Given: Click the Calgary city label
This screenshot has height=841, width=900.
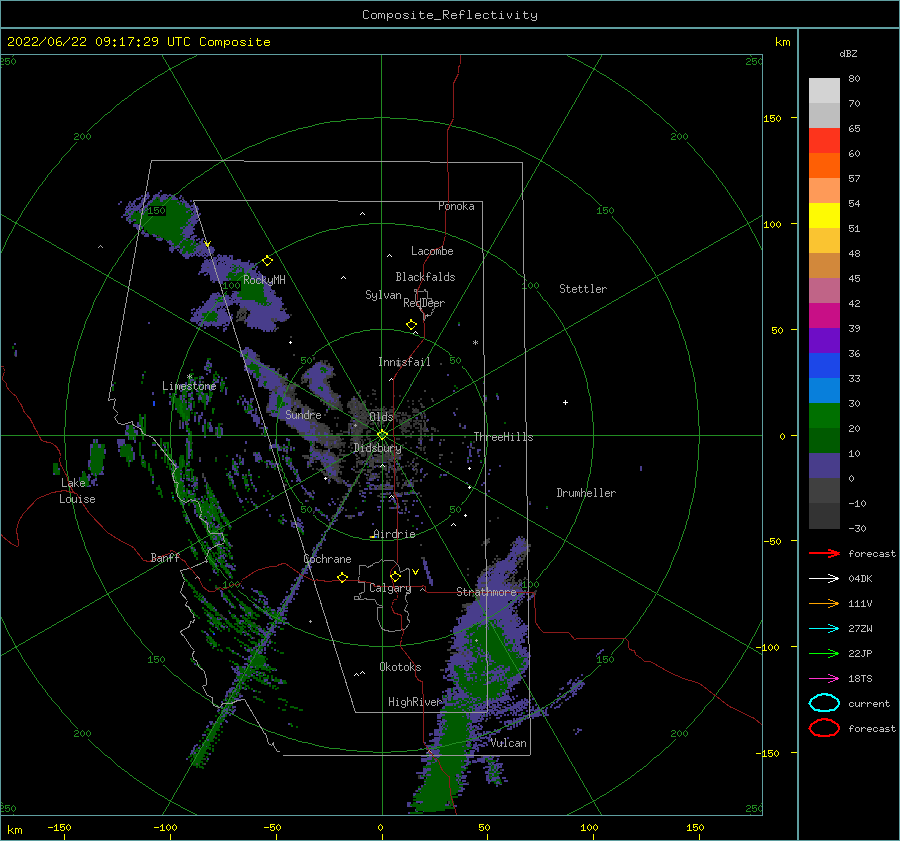Looking at the screenshot, I should [390, 588].
